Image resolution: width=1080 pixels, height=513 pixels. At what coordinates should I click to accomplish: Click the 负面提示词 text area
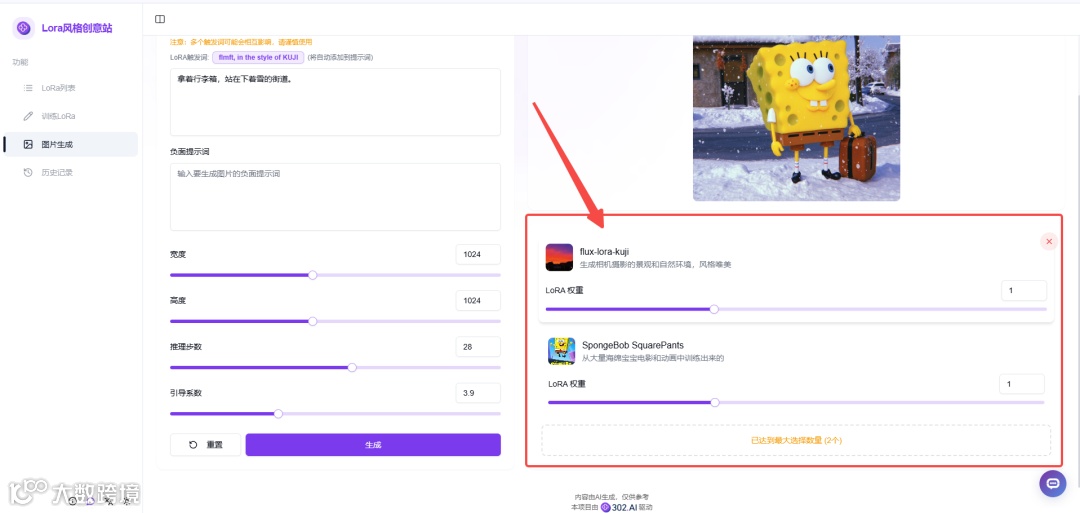click(335, 197)
